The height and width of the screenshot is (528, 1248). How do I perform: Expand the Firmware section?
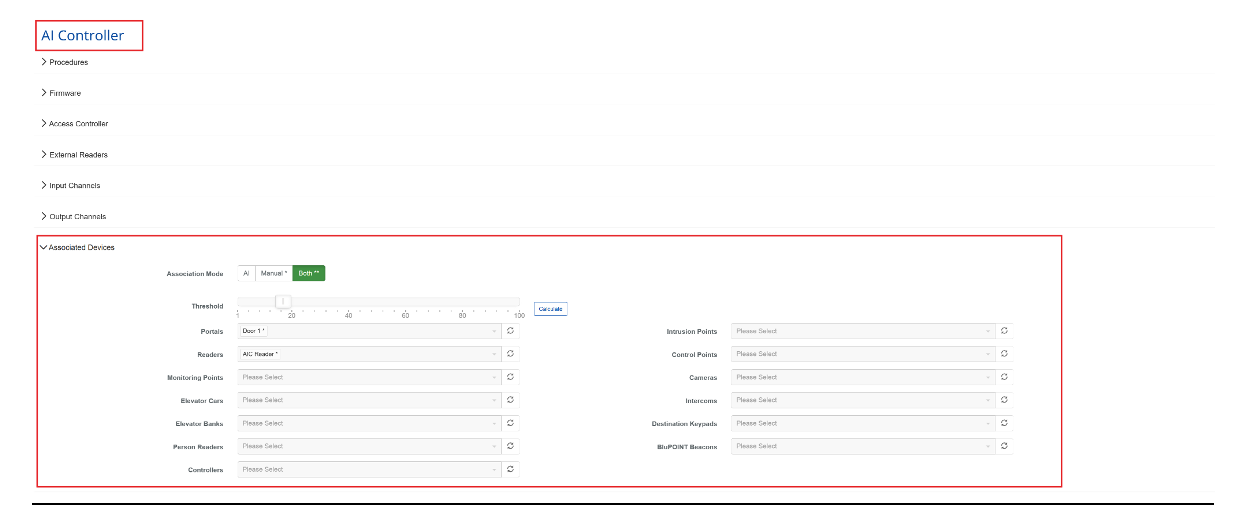click(x=64, y=93)
